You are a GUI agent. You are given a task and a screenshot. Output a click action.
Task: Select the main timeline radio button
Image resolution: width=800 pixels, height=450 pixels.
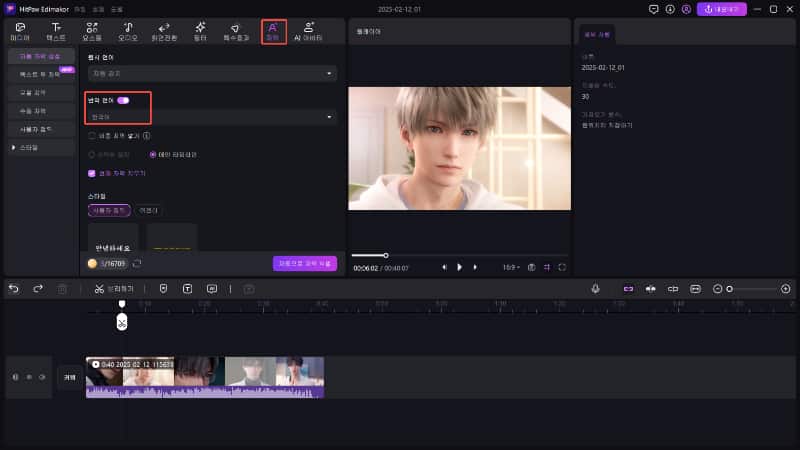[153, 154]
